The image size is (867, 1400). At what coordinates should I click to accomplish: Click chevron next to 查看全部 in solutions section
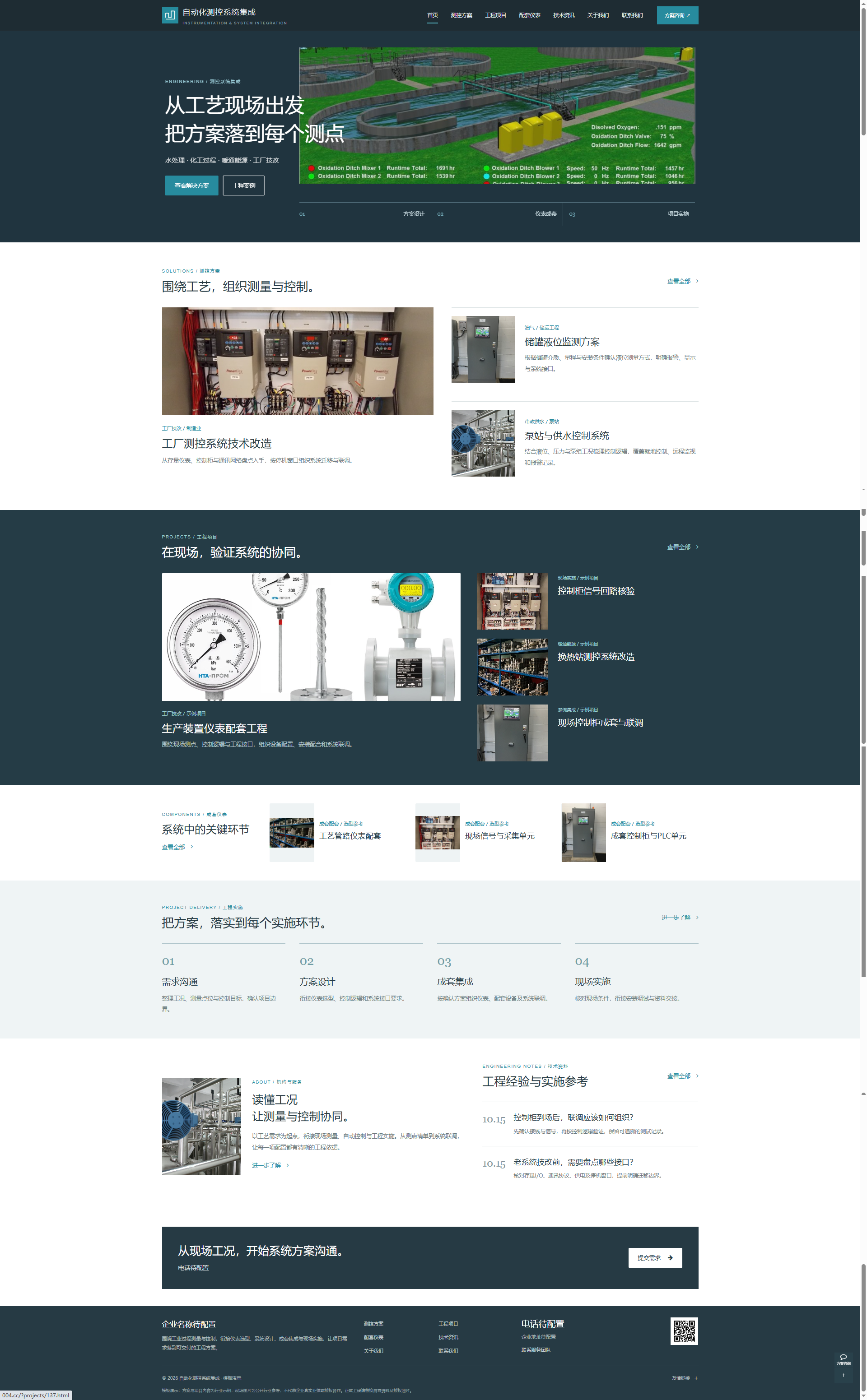pyautogui.click(x=697, y=281)
